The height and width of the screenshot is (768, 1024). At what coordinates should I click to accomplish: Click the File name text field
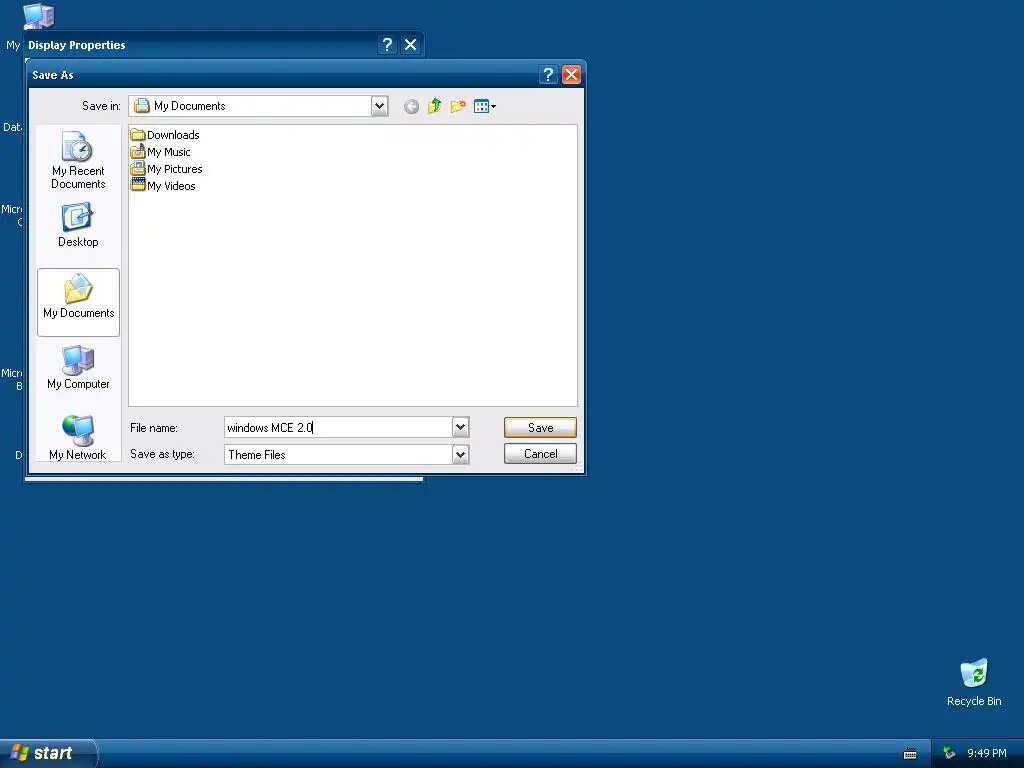[338, 428]
